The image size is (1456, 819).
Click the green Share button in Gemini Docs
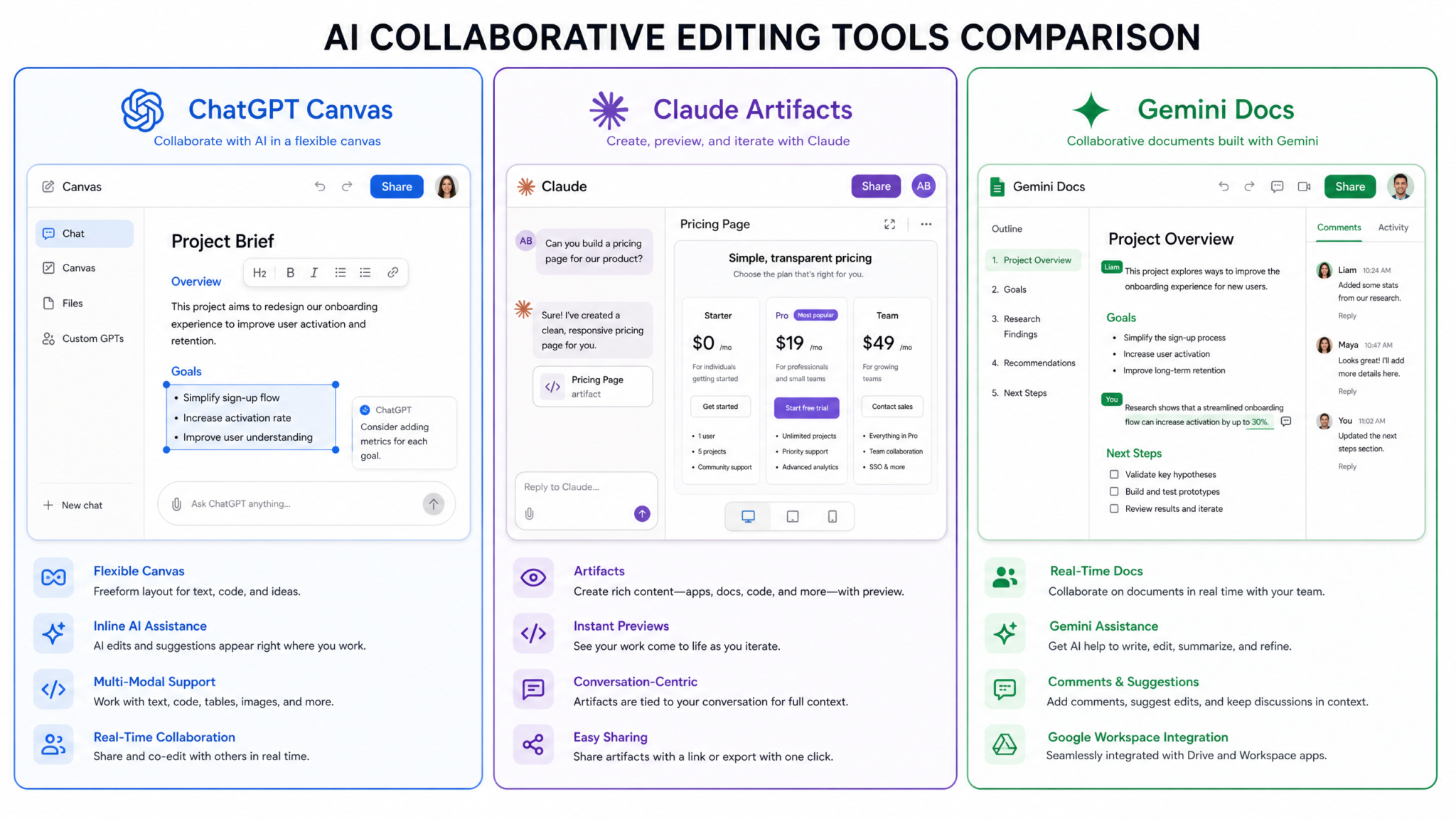coord(1350,186)
